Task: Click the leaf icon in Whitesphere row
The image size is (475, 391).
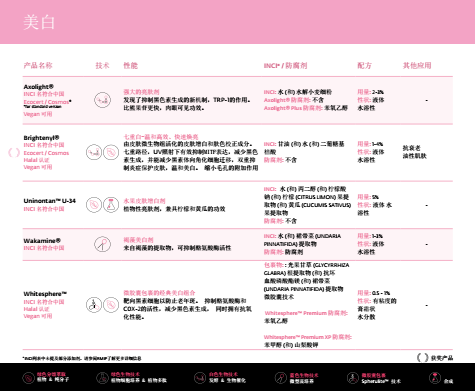Action: [111, 305]
